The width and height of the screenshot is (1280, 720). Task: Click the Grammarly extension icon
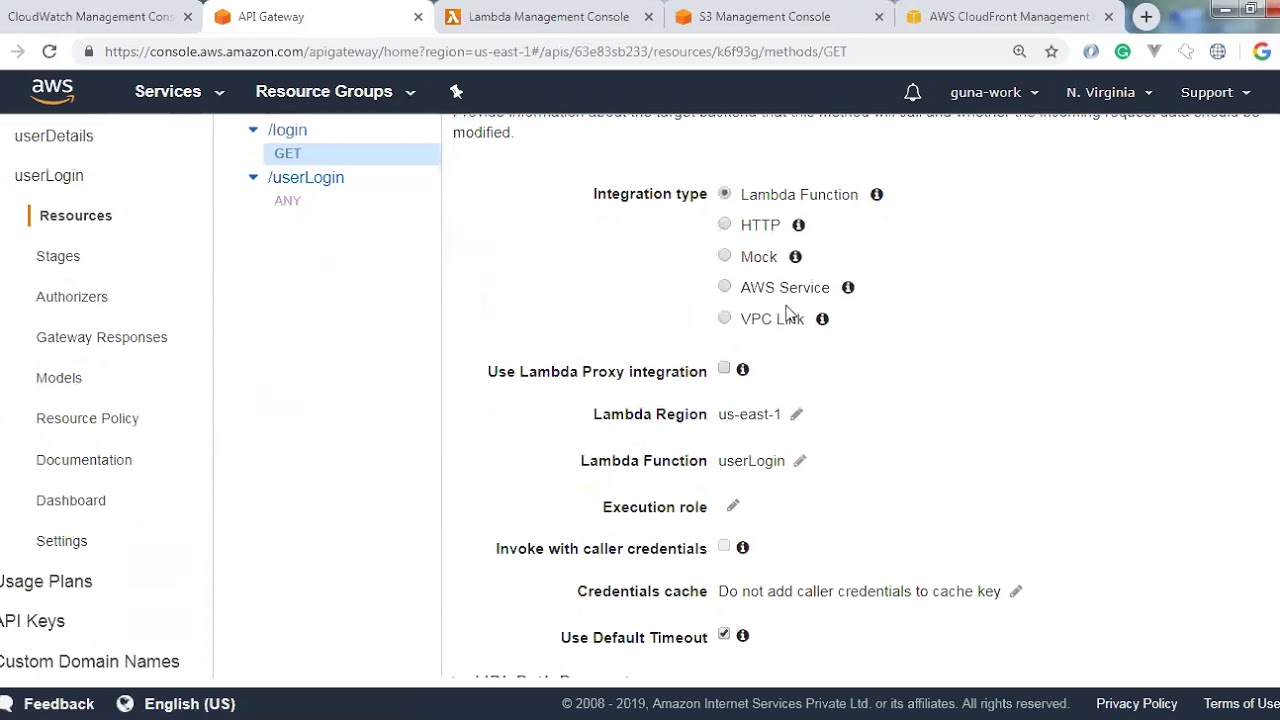(x=1122, y=51)
